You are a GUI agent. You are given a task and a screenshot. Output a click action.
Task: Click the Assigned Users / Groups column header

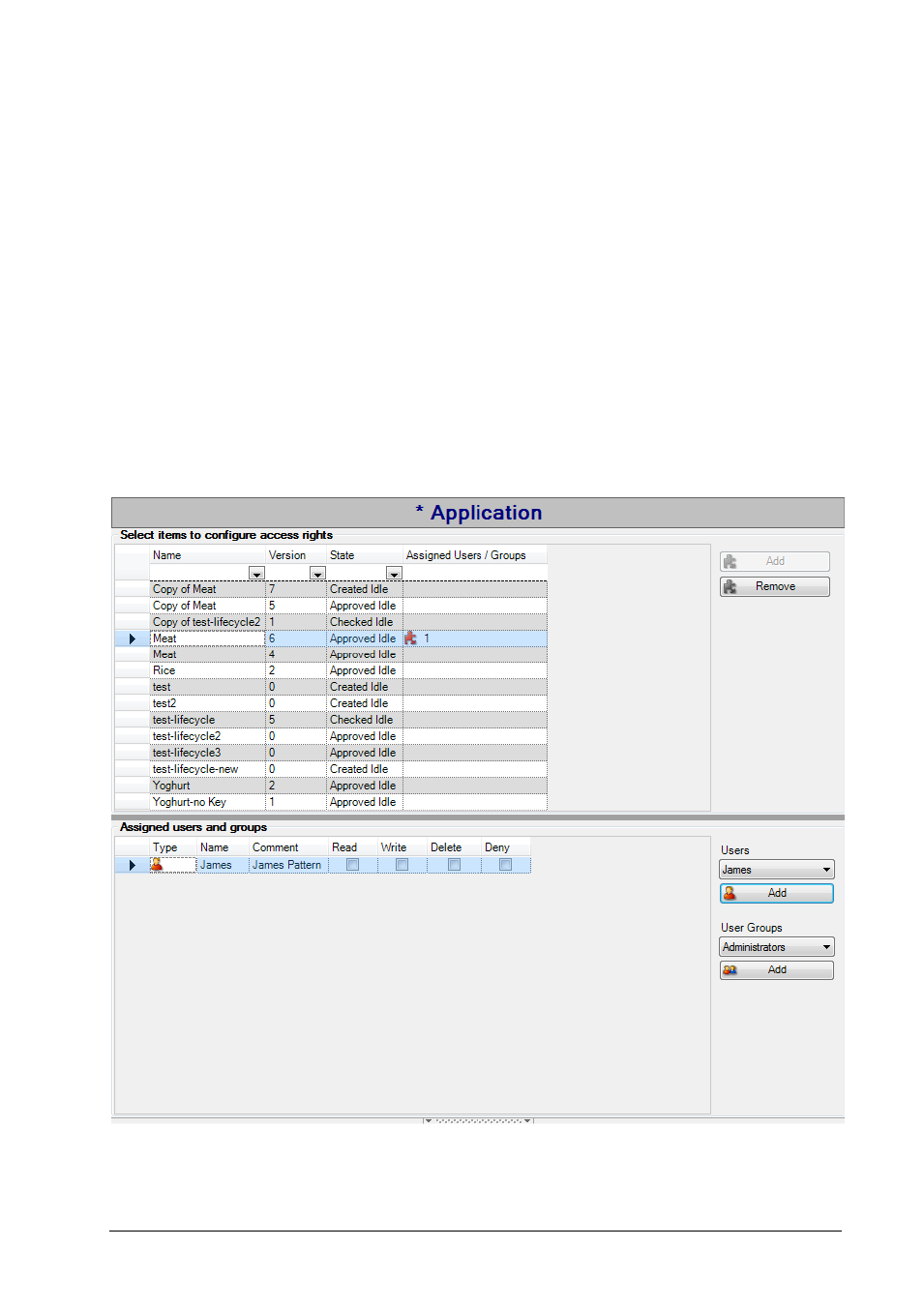(x=475, y=555)
